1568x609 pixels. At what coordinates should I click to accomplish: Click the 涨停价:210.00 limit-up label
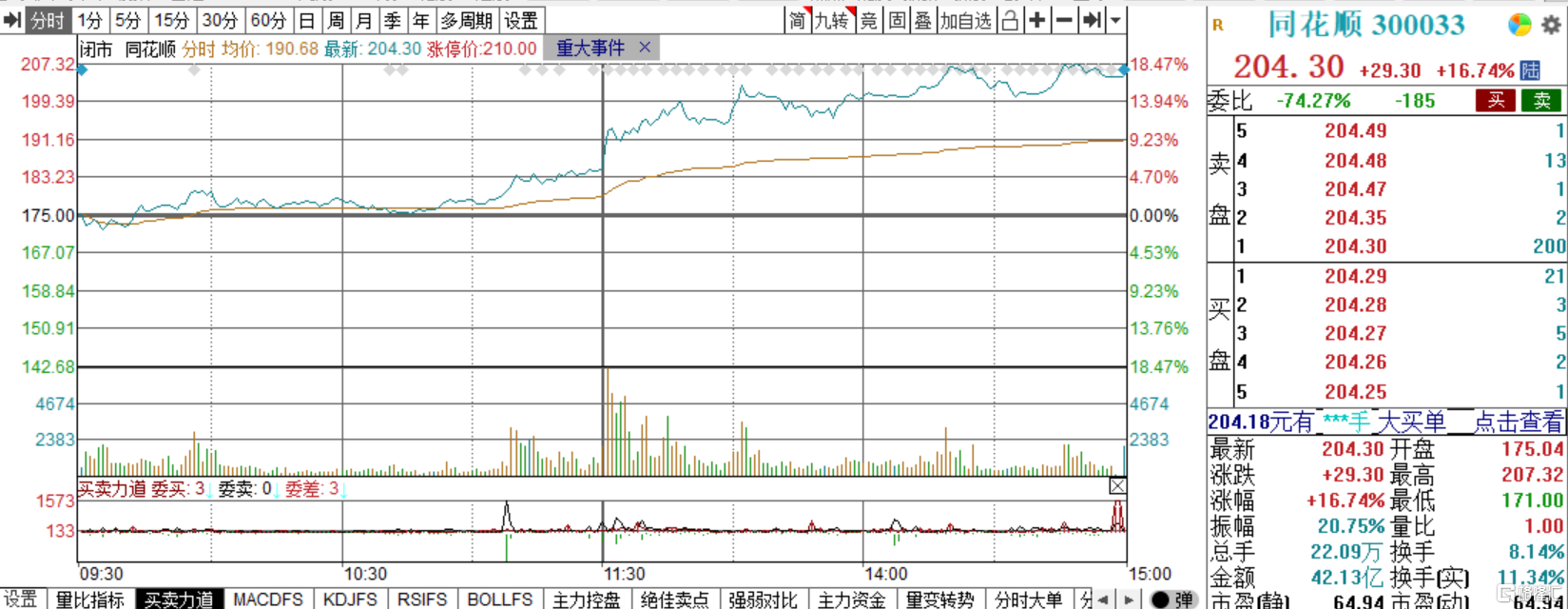point(482,49)
